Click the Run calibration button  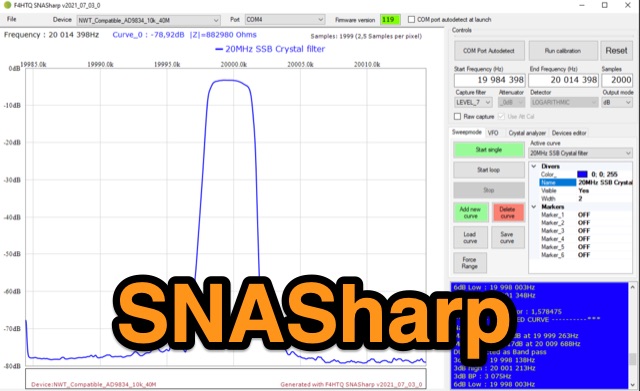pyautogui.click(x=563, y=51)
